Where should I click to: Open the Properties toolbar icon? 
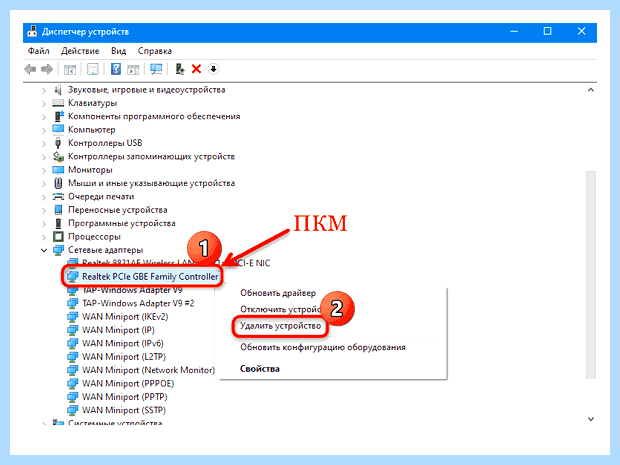(x=93, y=70)
